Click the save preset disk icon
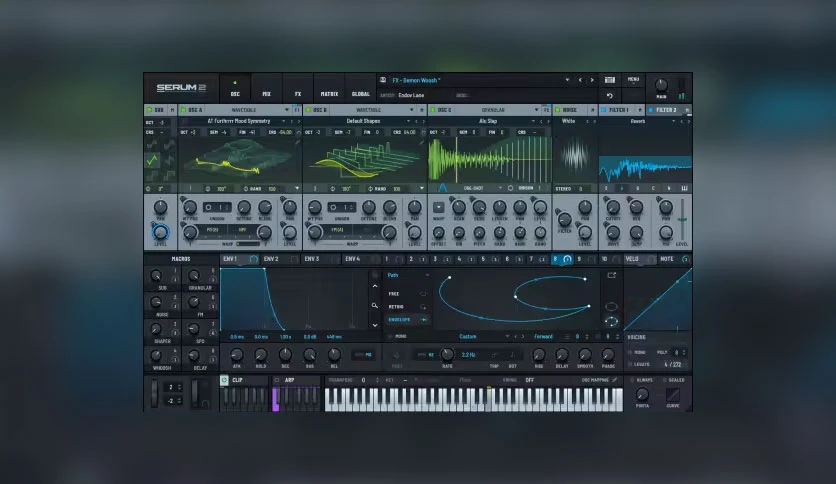This screenshot has height=484, width=836. [383, 80]
